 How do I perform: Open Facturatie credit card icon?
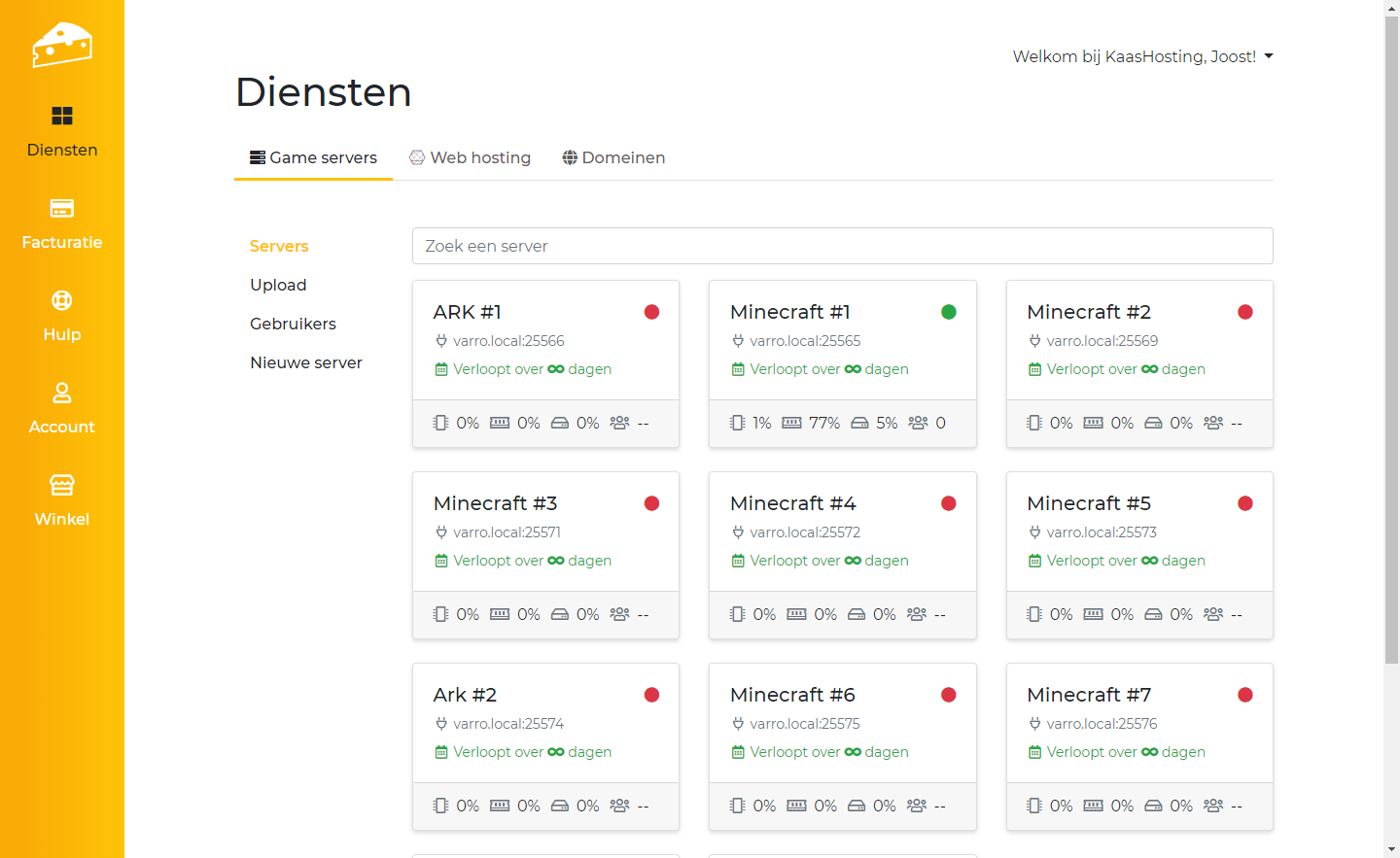pyautogui.click(x=62, y=209)
